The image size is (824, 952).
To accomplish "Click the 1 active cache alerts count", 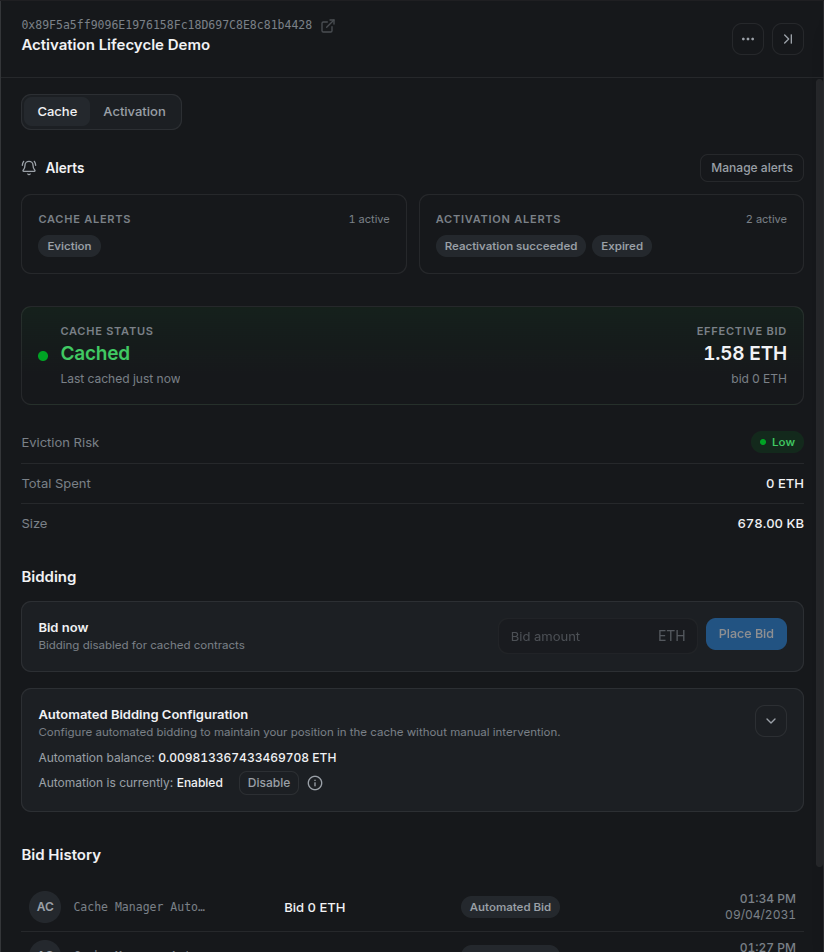I will (x=369, y=219).
